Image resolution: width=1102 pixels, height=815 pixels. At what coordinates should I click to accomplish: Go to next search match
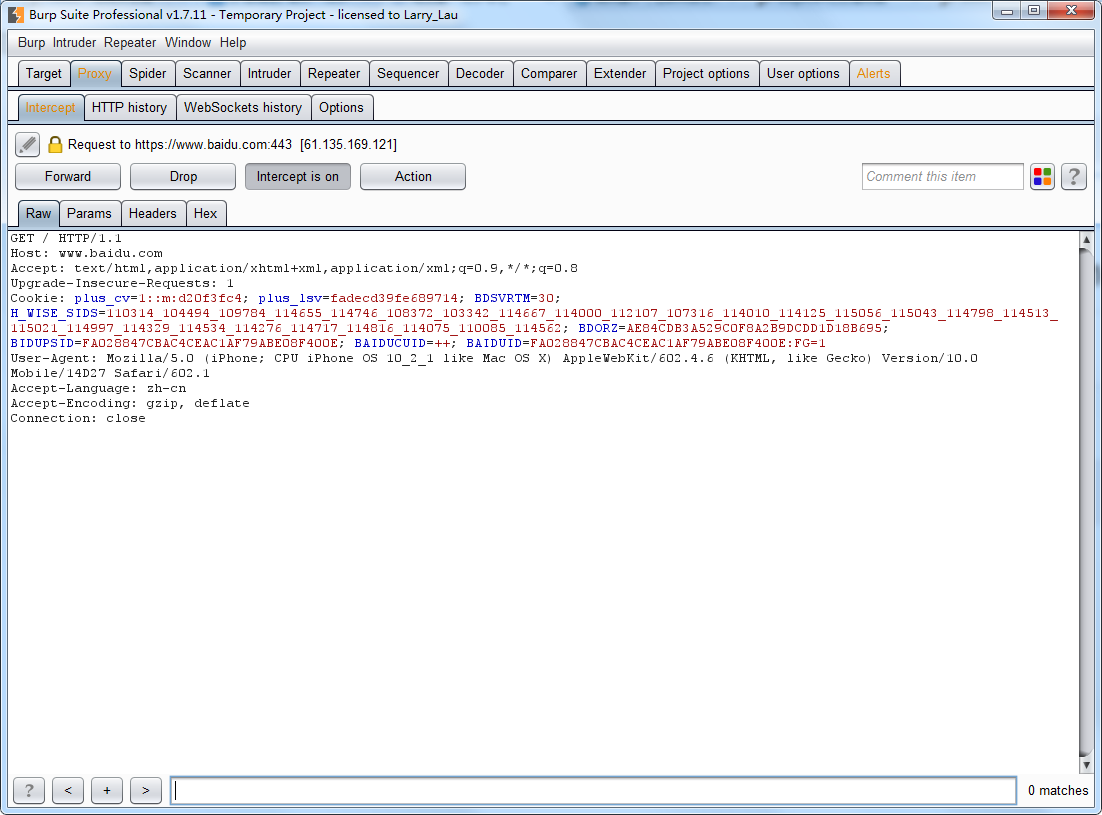[145, 790]
